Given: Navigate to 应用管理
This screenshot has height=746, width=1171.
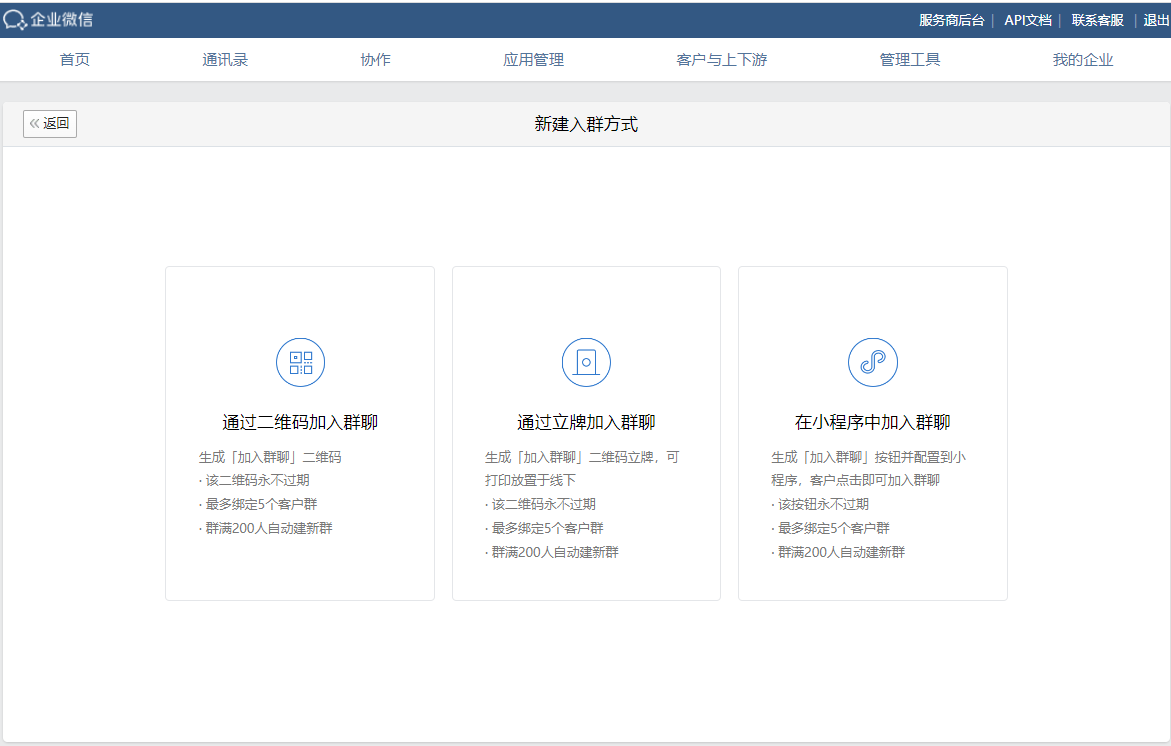Looking at the screenshot, I should [x=533, y=60].
